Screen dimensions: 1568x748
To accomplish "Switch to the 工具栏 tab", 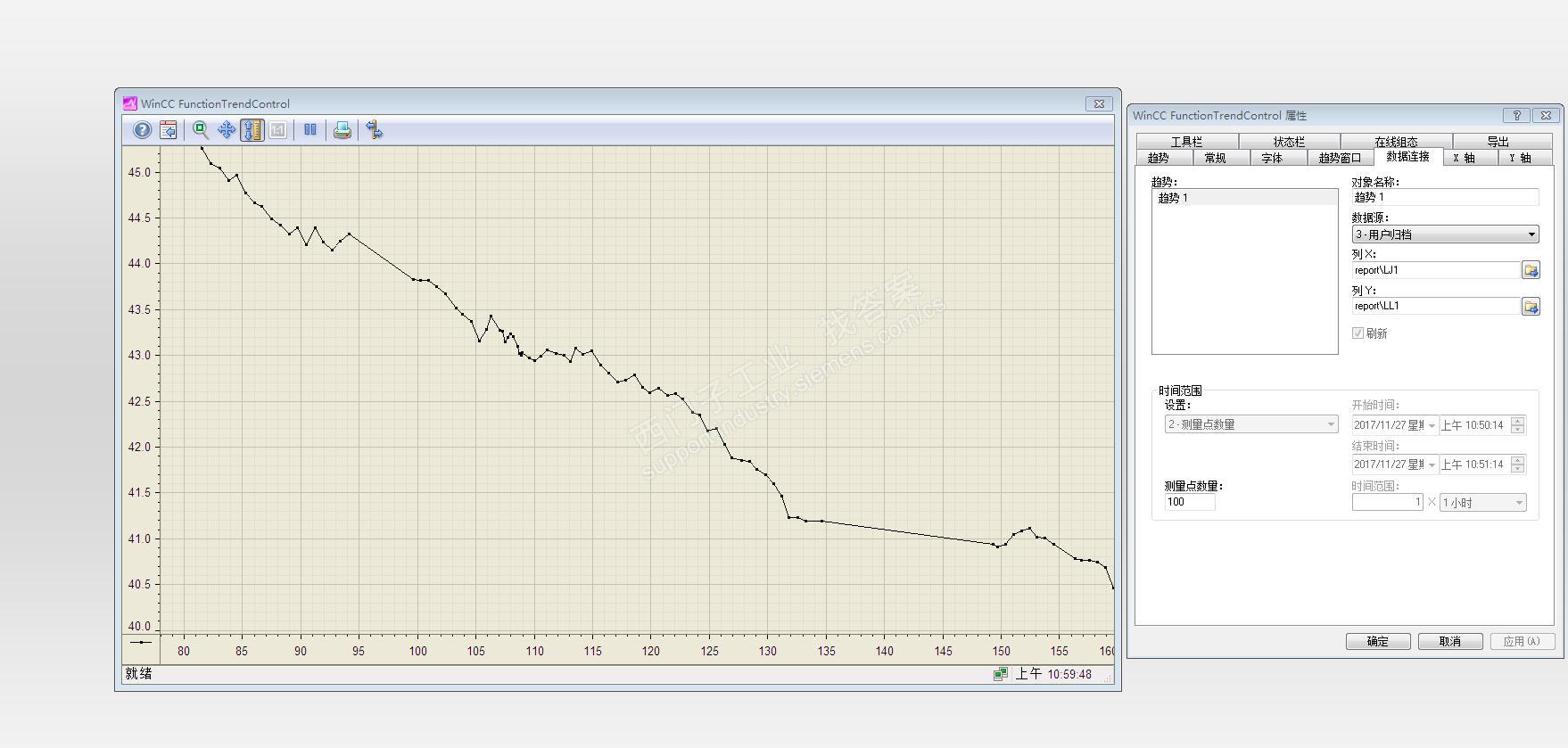I will [1186, 142].
